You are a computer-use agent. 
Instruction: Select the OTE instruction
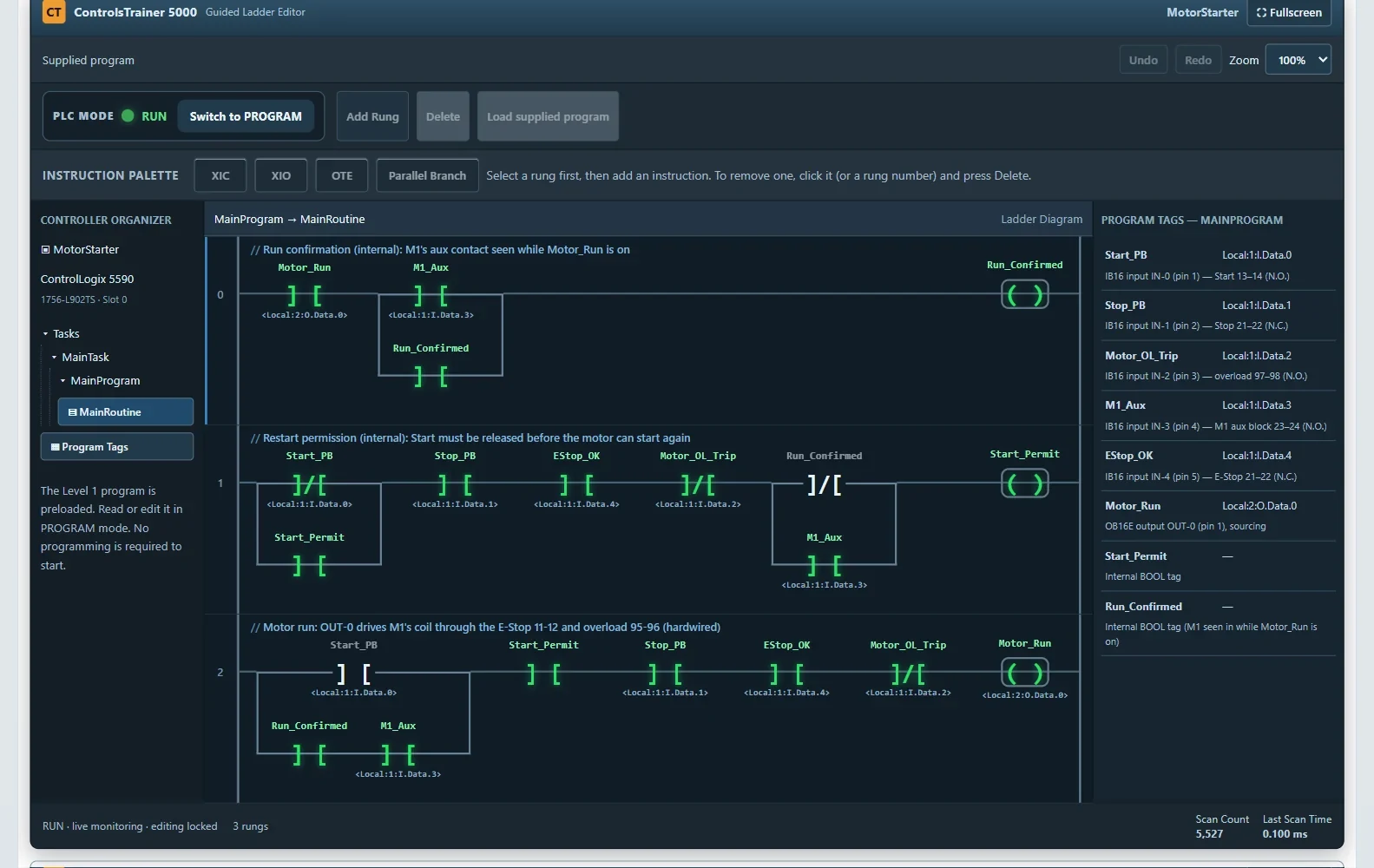click(x=342, y=175)
